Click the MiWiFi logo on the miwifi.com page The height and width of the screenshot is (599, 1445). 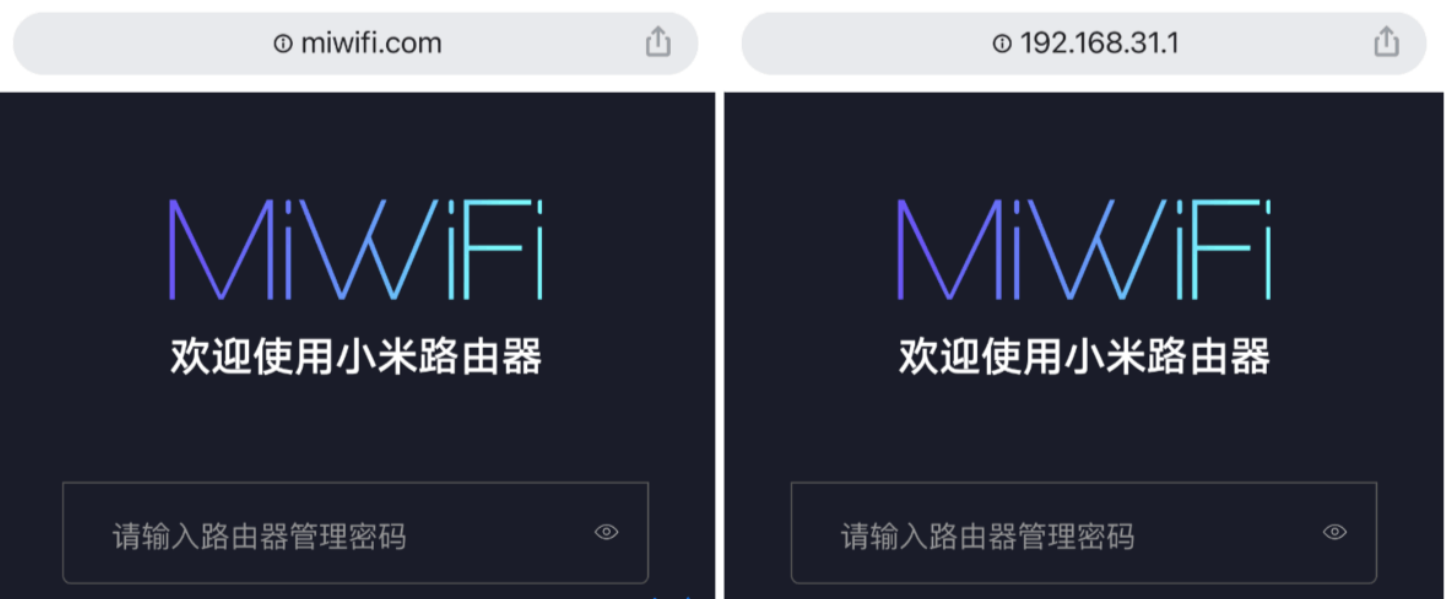pos(356,249)
